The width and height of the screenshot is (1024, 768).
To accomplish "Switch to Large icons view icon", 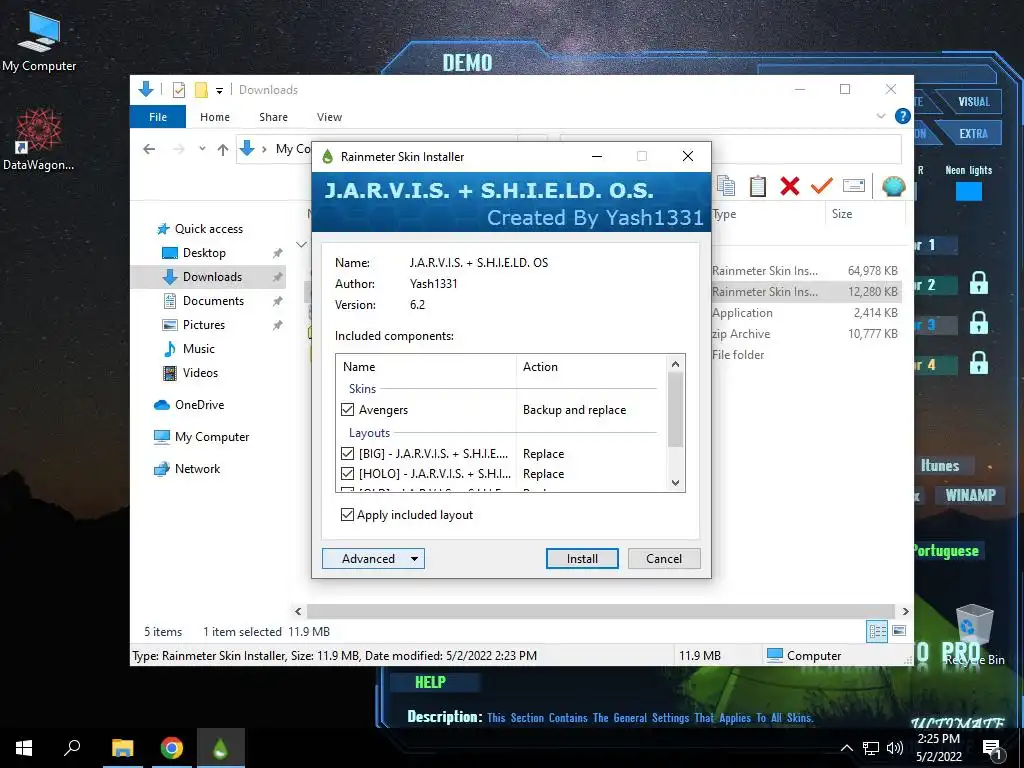I will (899, 631).
